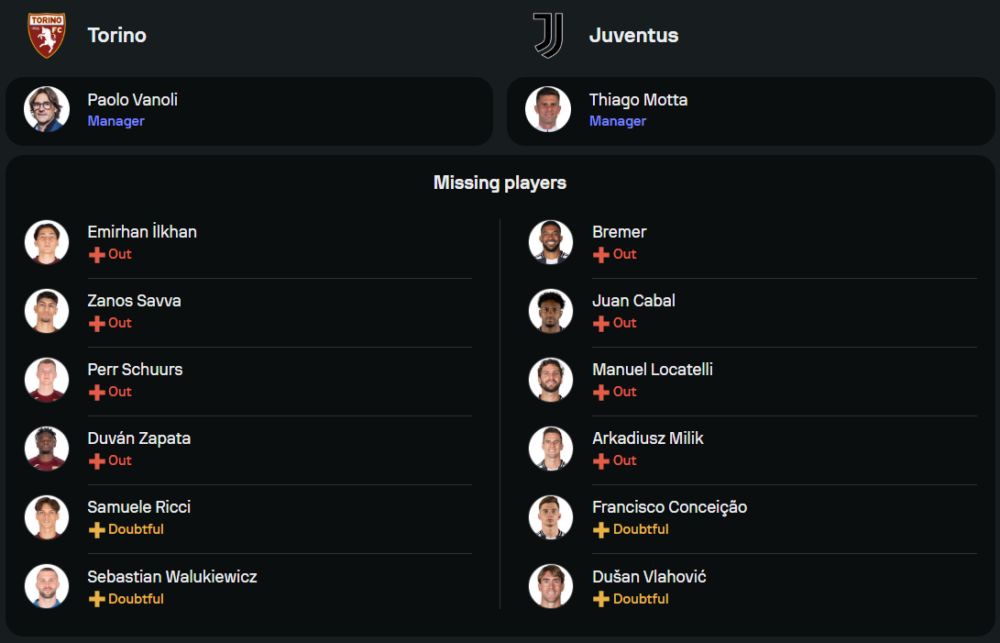Open Manuel Locatelli's player profile name
1000x643 pixels.
click(x=652, y=370)
